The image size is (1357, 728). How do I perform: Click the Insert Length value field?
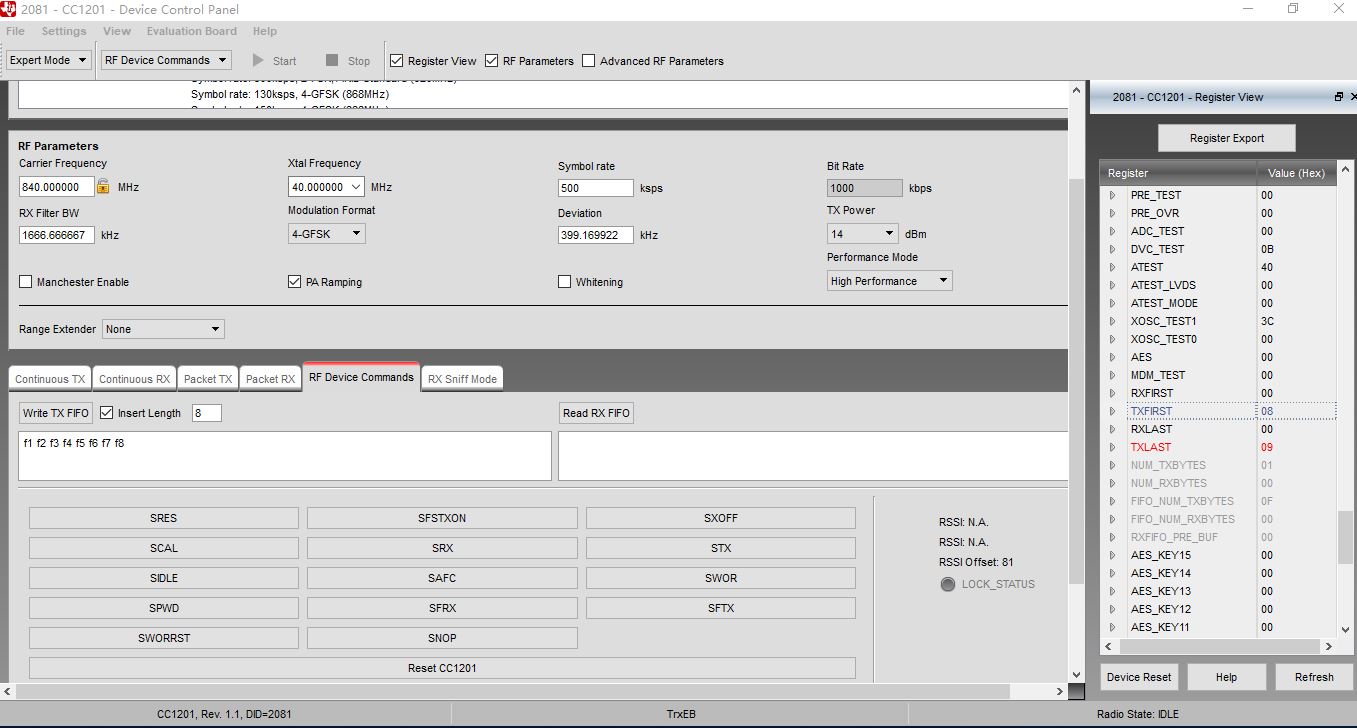click(x=206, y=413)
